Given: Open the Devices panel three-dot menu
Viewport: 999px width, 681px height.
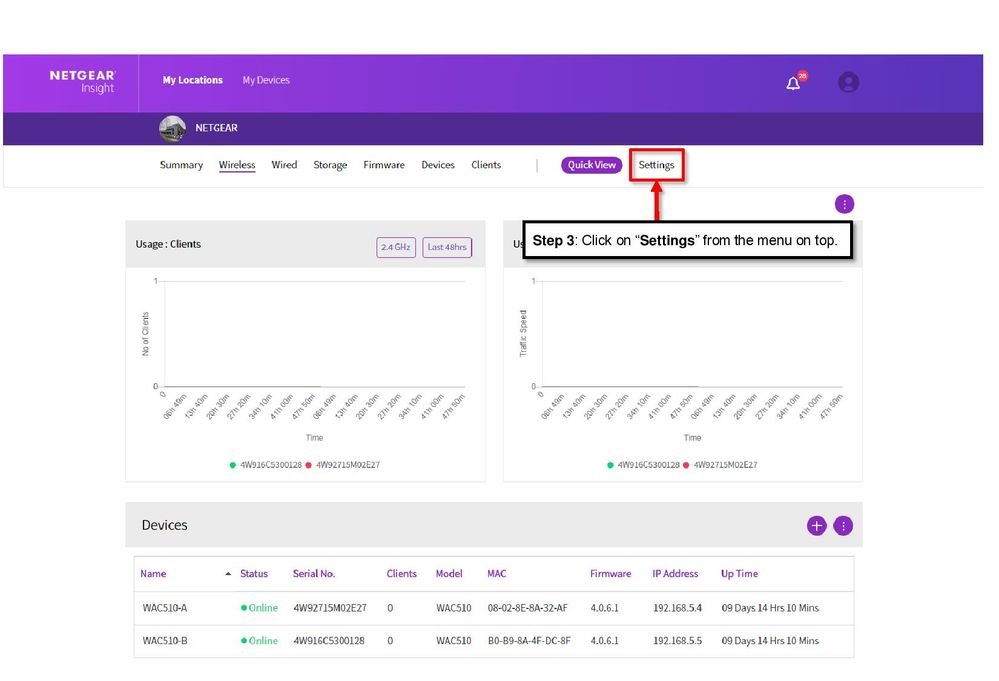Looking at the screenshot, I should click(x=843, y=526).
